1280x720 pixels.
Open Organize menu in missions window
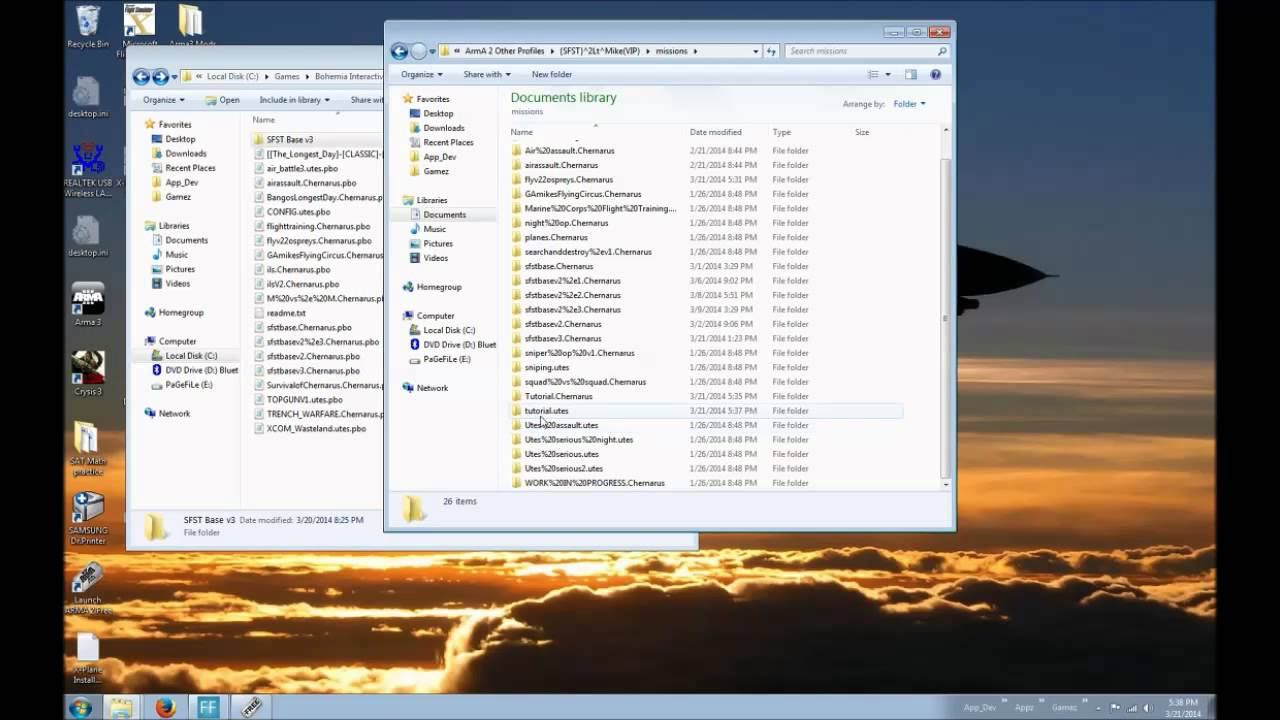pyautogui.click(x=421, y=74)
